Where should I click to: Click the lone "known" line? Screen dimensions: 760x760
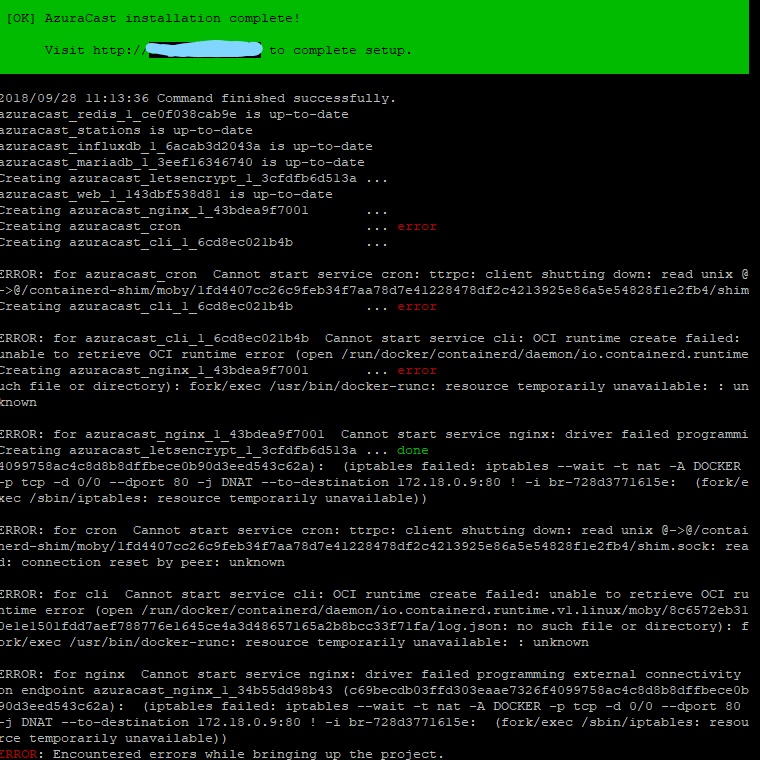coord(18,402)
